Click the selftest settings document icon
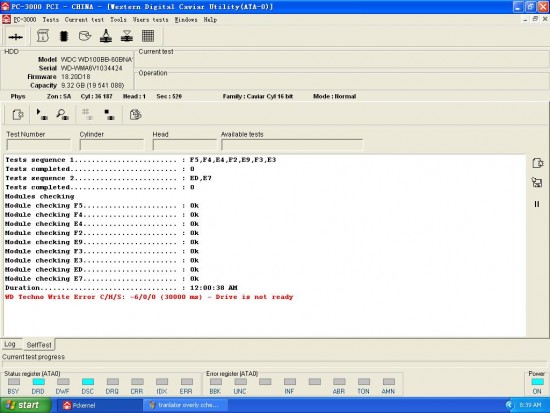Screen dimensions: 550x413 click(x=18, y=115)
